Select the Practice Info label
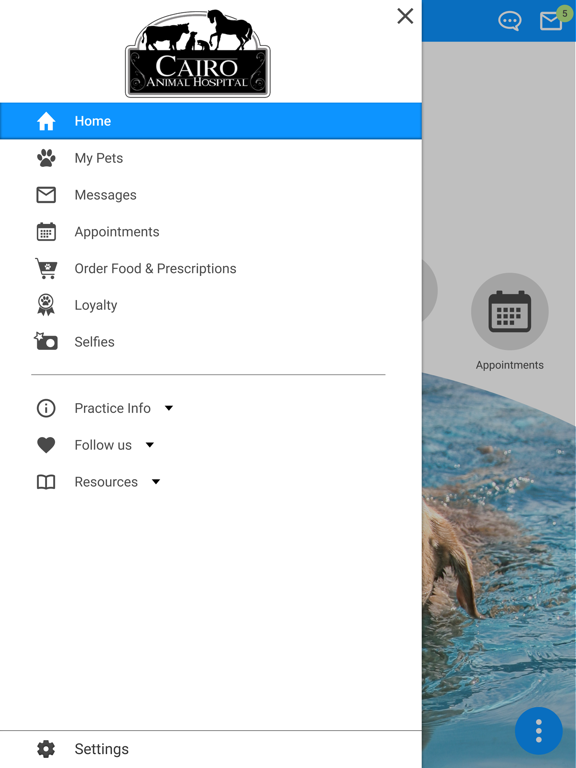The height and width of the screenshot is (768, 576). (x=112, y=408)
